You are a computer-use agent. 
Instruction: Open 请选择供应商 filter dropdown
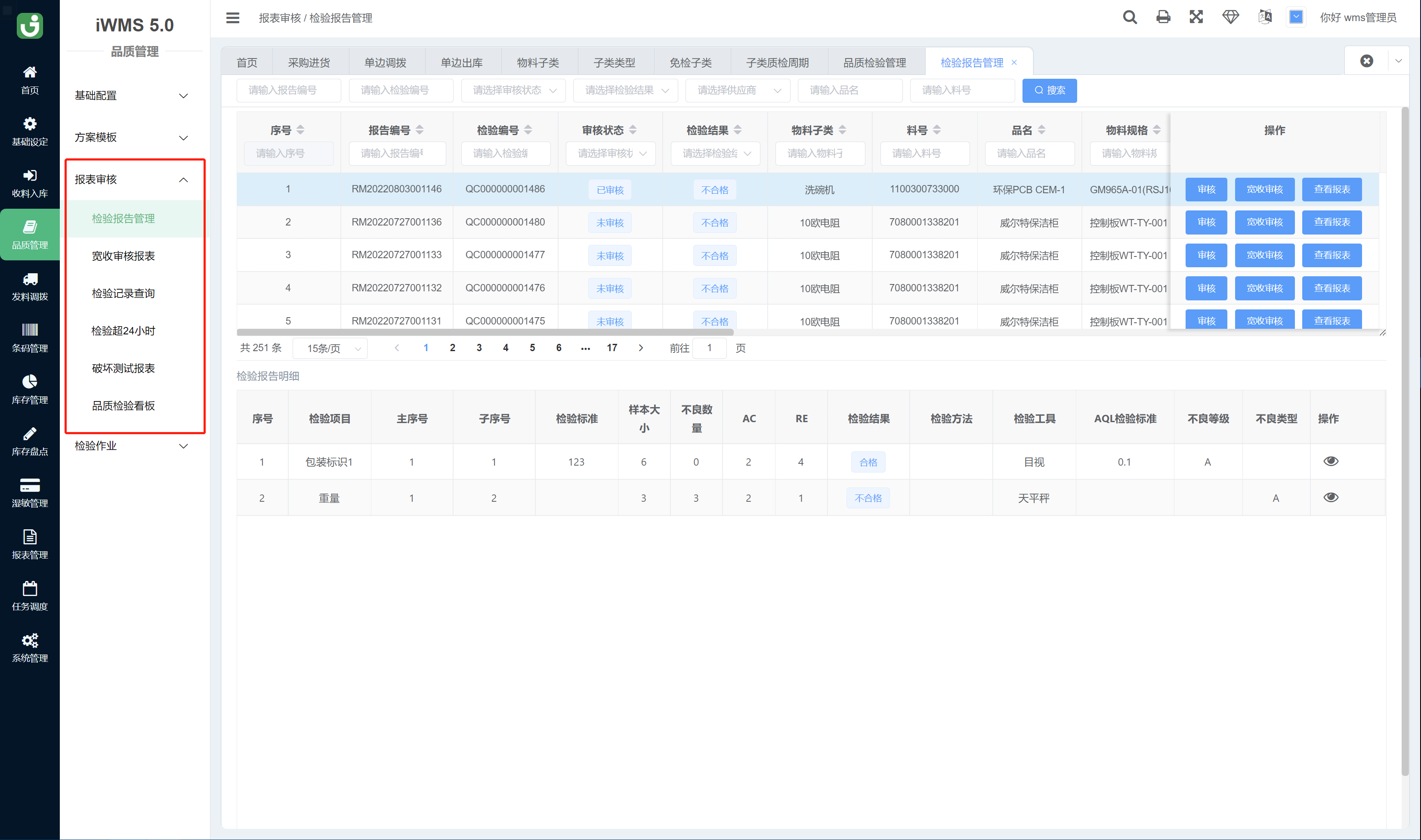(x=737, y=90)
